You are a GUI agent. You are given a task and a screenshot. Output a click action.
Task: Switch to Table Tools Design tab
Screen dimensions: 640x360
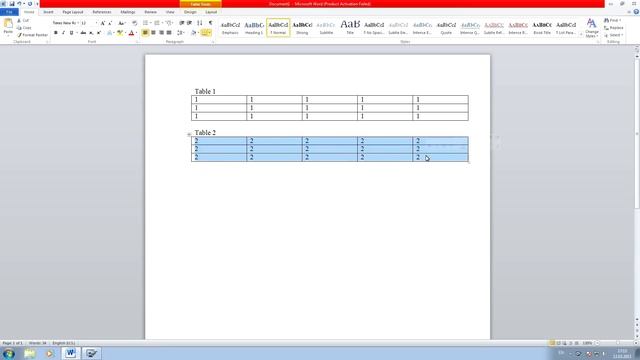[190, 12]
